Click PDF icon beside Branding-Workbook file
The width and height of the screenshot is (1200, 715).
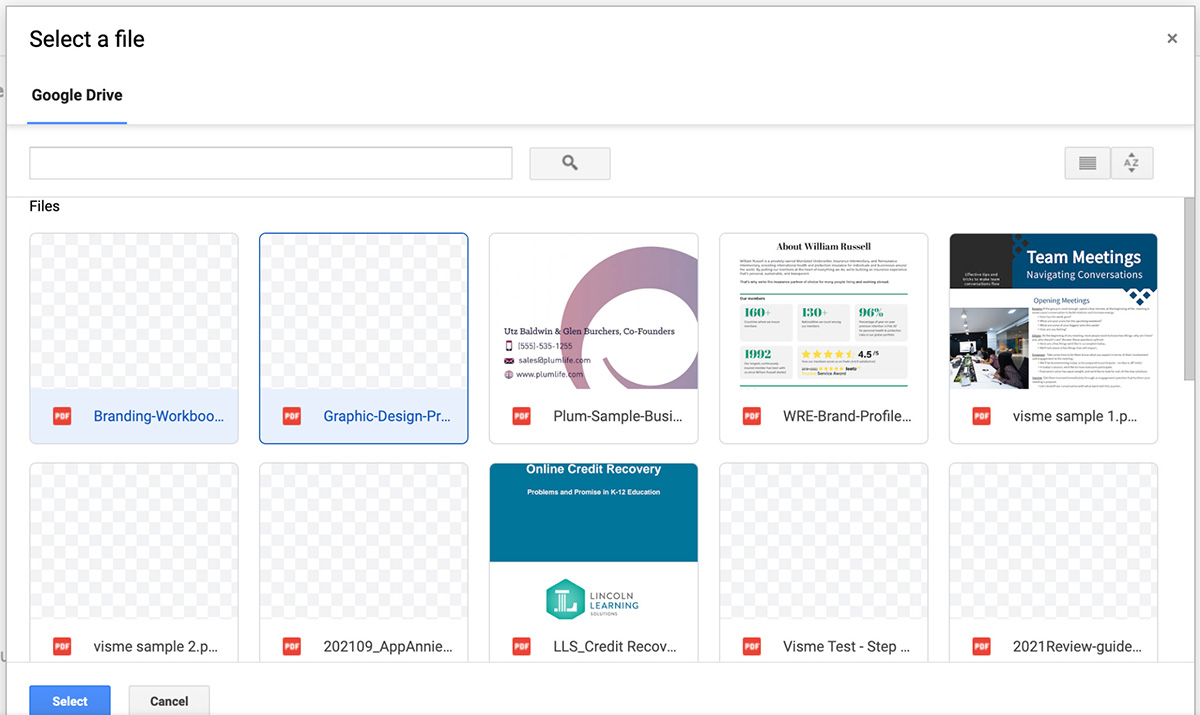[62, 416]
